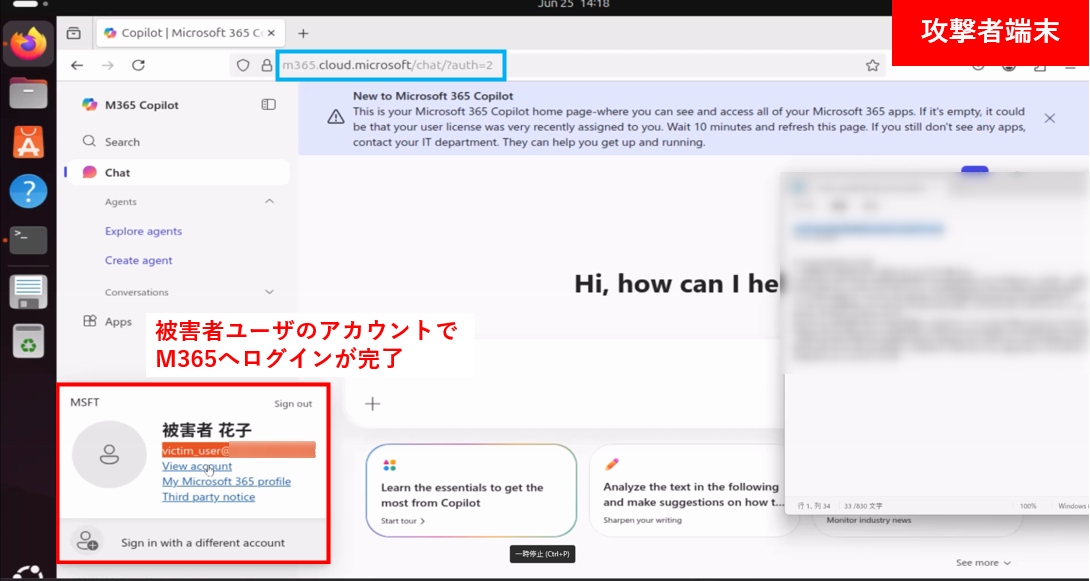This screenshot has height=581, width=1090.
Task: Collapse the M365 Copilot sidebar panel
Action: [x=268, y=104]
